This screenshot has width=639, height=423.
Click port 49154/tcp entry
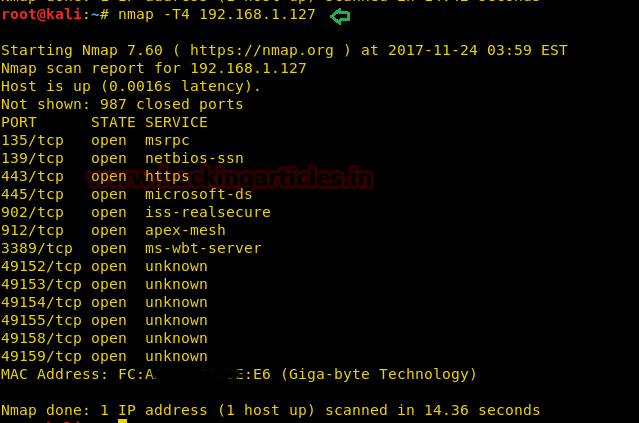click(x=104, y=302)
